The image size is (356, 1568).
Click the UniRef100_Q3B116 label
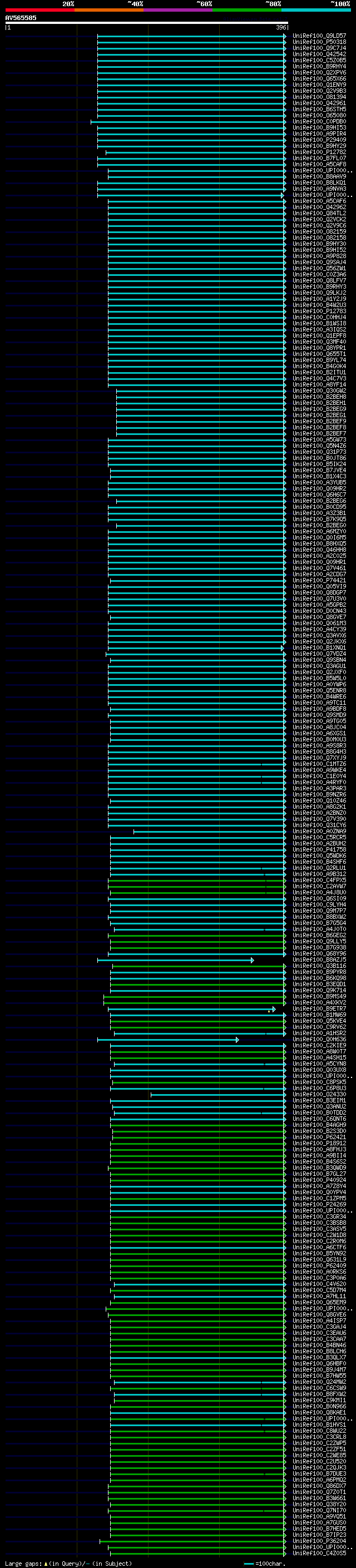coord(319,966)
